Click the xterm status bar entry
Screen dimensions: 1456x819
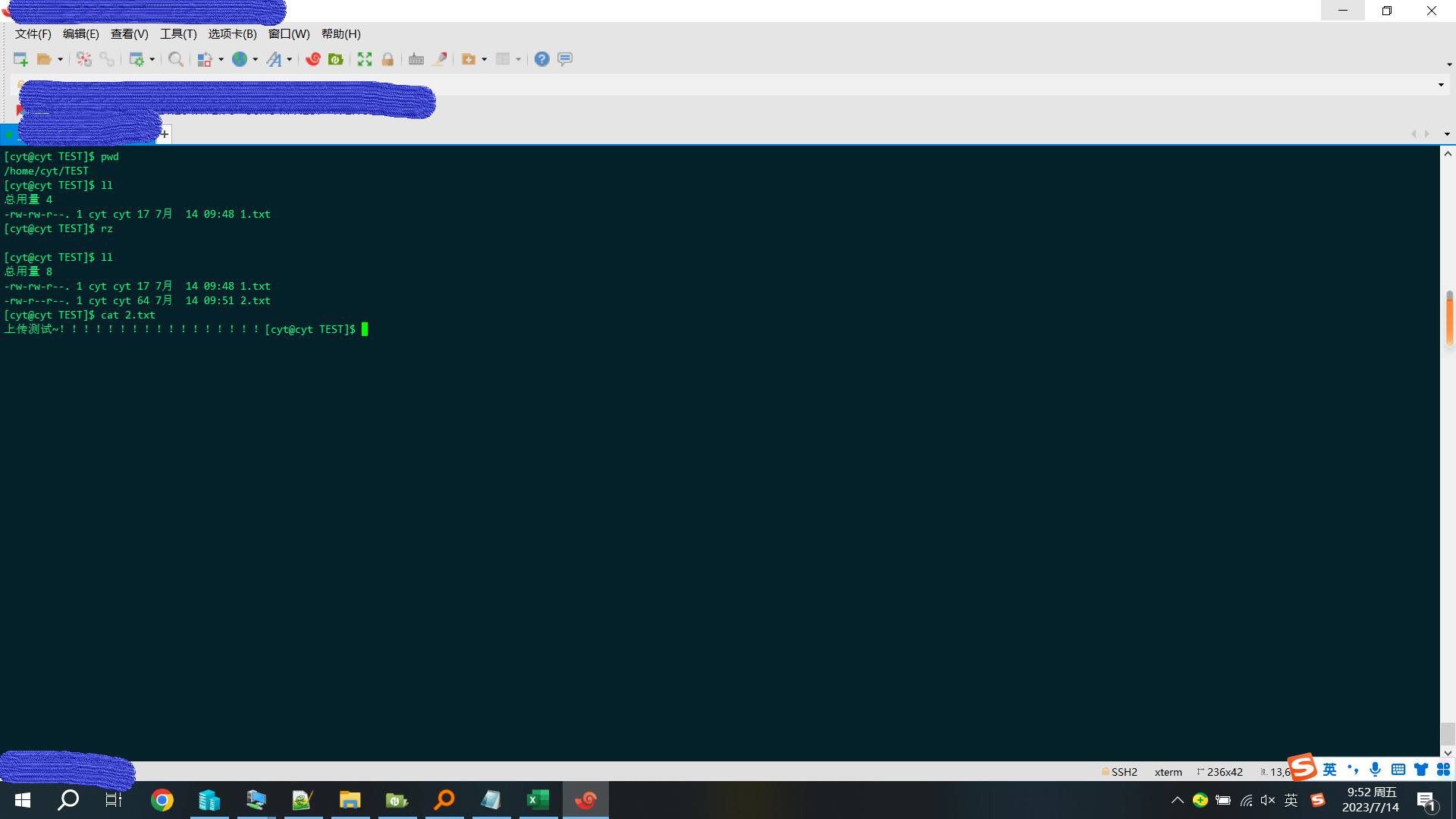coord(1168,772)
